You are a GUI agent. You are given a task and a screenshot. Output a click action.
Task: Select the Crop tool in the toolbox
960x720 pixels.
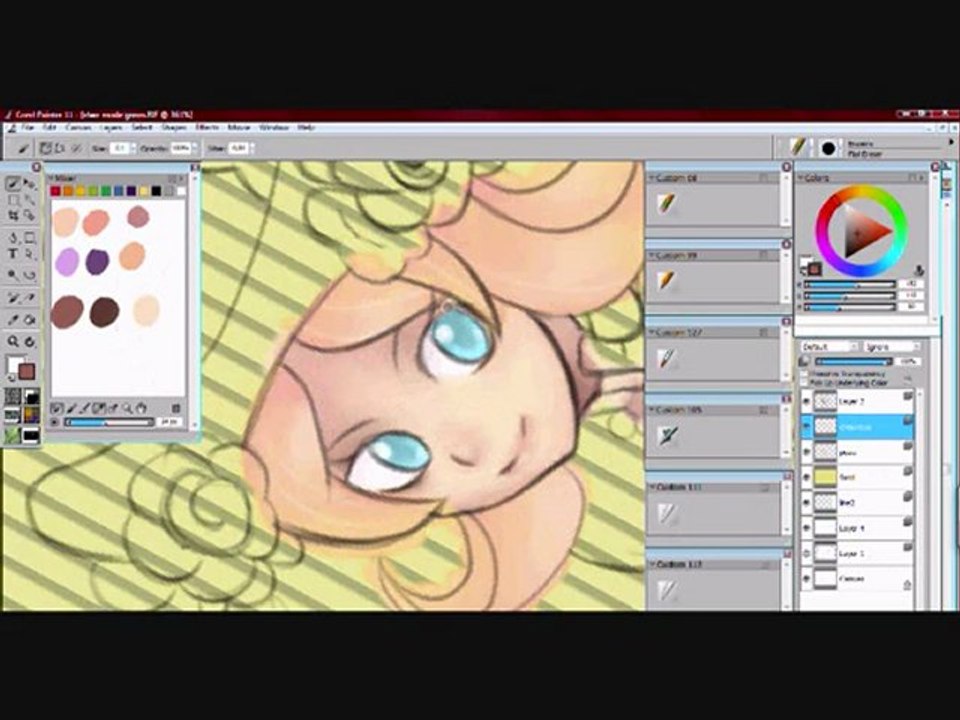tap(13, 215)
